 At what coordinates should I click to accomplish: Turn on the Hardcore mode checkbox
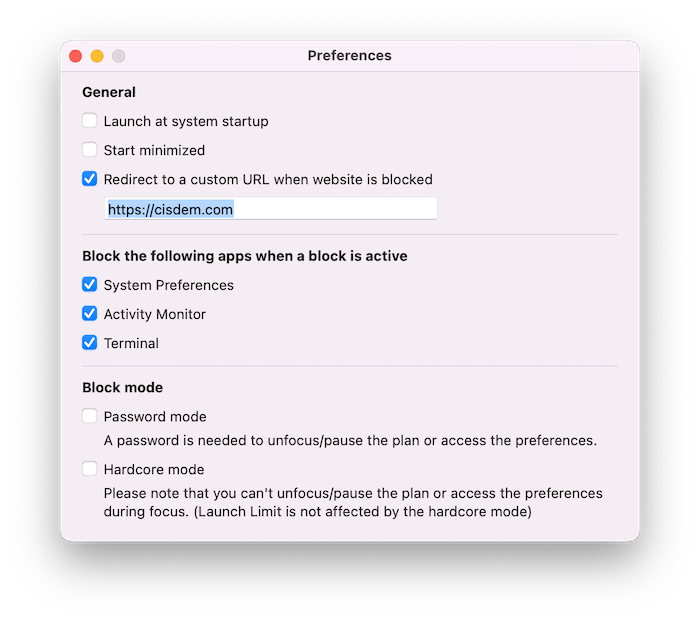(89, 469)
